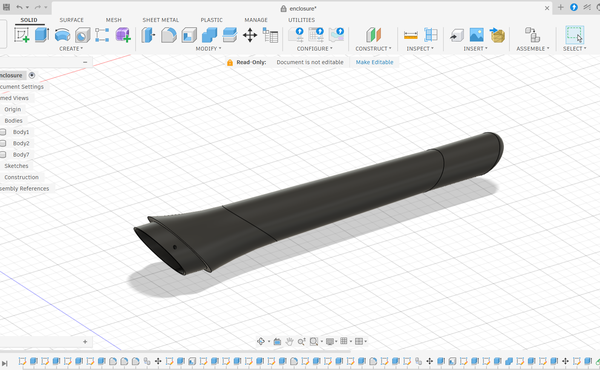Open a new document tab with plus
600x370 pixels.
(x=561, y=7)
